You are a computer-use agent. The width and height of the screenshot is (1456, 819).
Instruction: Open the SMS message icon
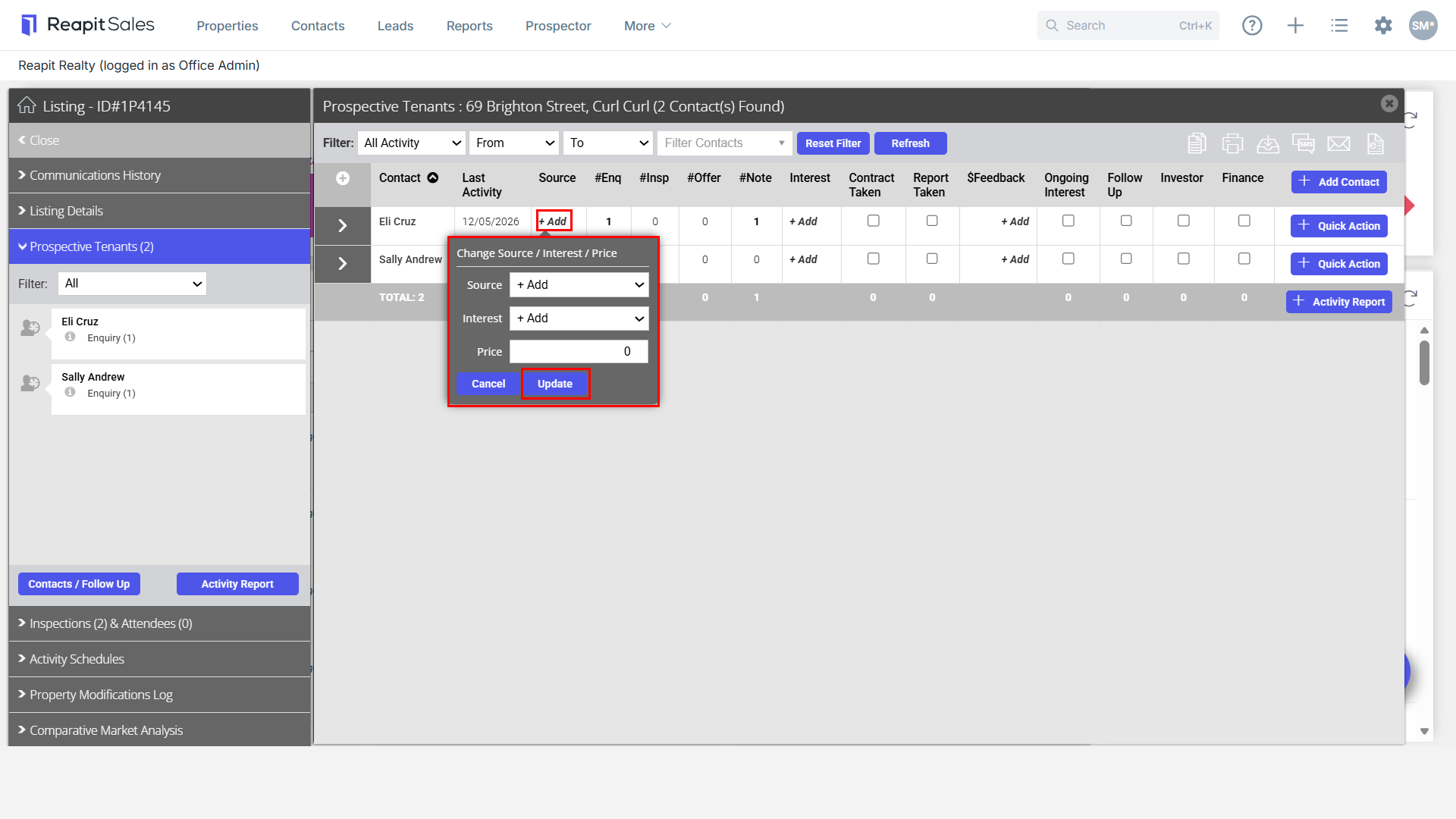[x=1303, y=143]
